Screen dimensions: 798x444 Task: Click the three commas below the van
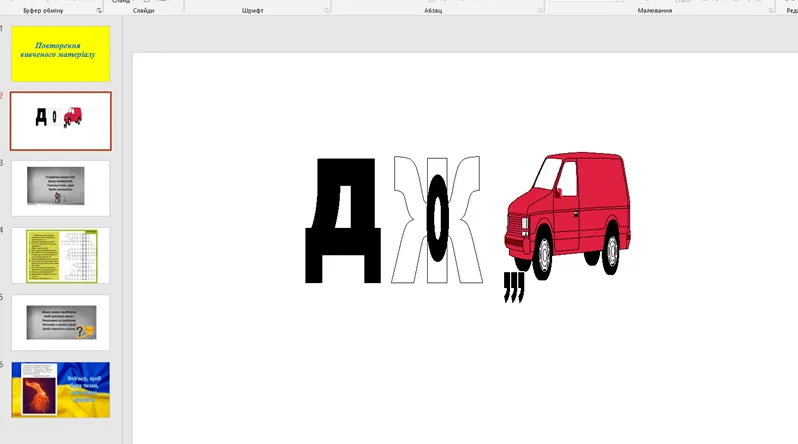click(x=513, y=288)
